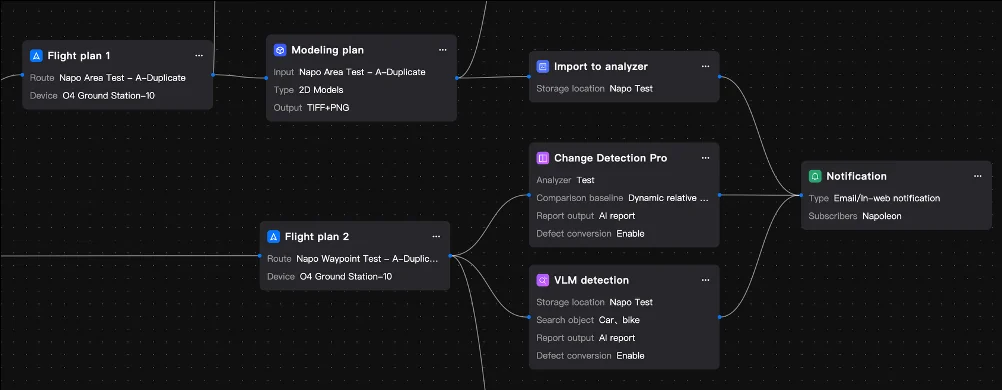Click Search object value Car, bike
The image size is (1002, 390).
[619, 320]
